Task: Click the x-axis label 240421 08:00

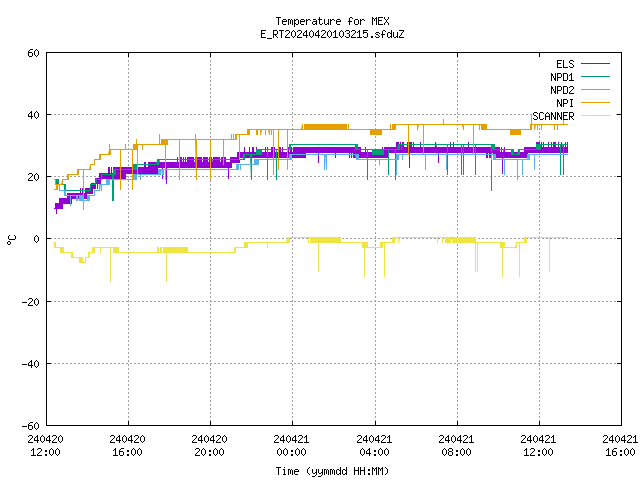Action: coord(456,446)
